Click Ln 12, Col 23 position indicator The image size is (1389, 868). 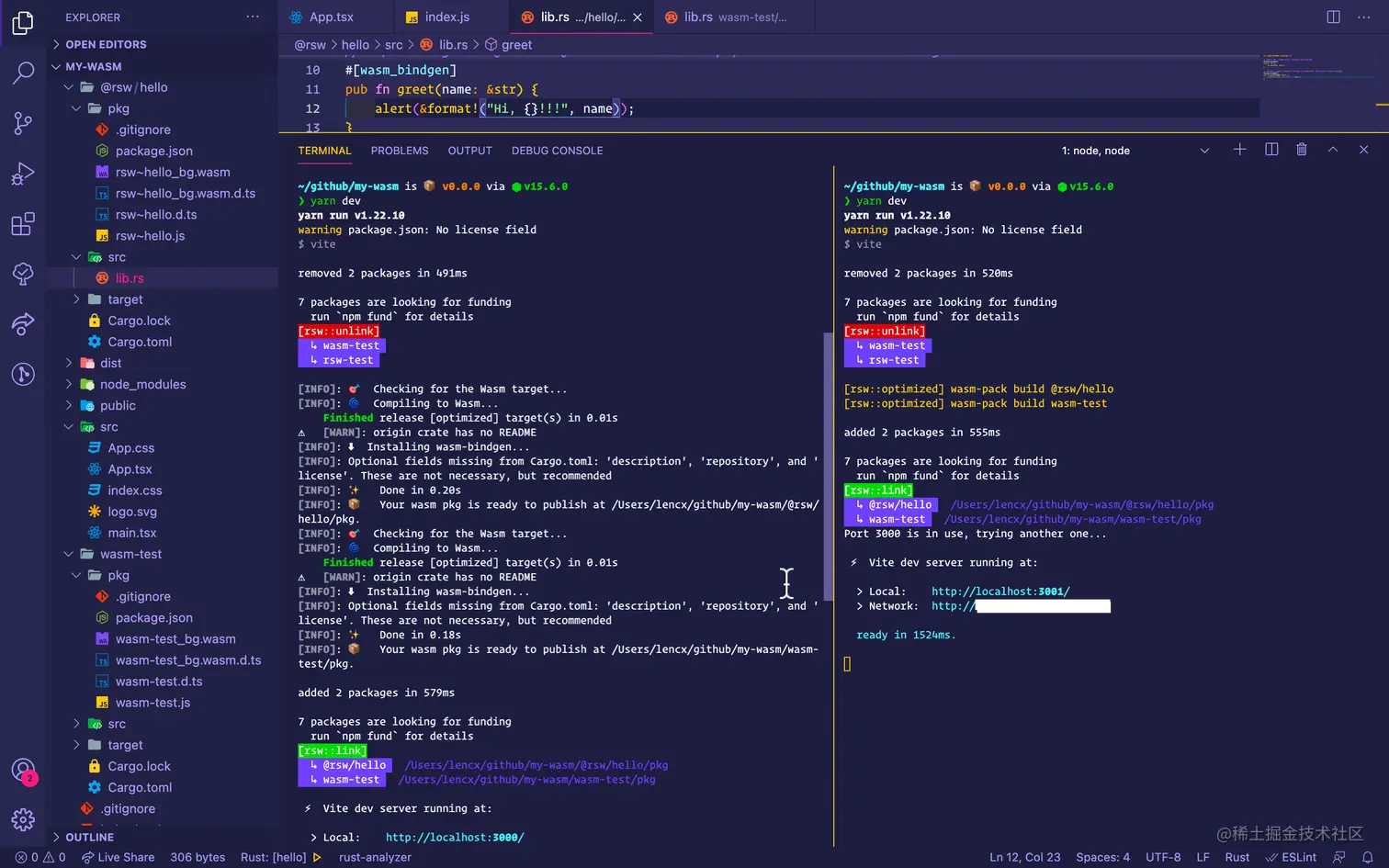1025,857
